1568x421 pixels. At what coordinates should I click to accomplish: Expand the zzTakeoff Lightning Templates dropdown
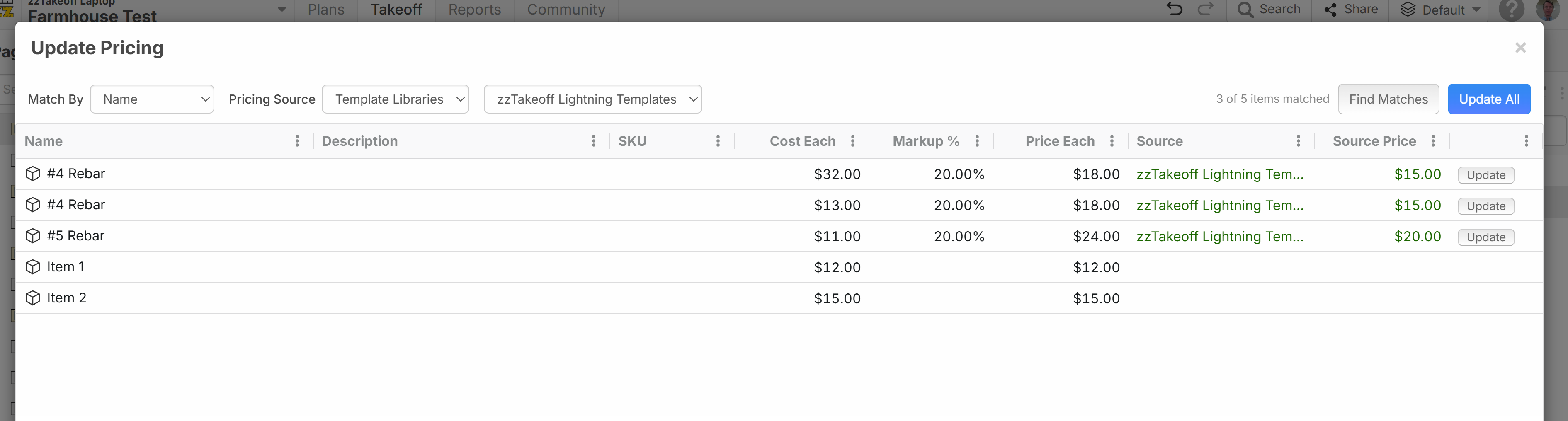point(592,99)
